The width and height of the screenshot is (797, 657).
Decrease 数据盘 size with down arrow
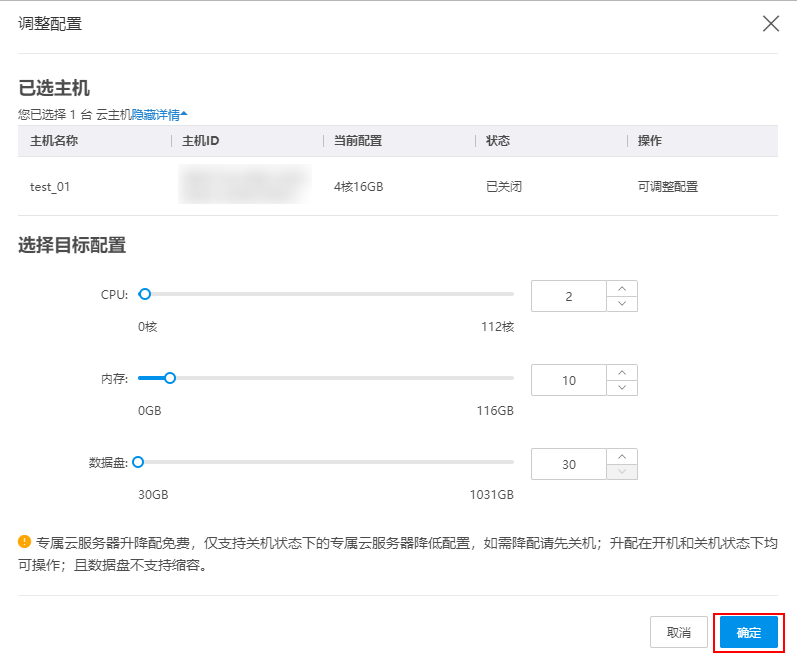click(622, 472)
